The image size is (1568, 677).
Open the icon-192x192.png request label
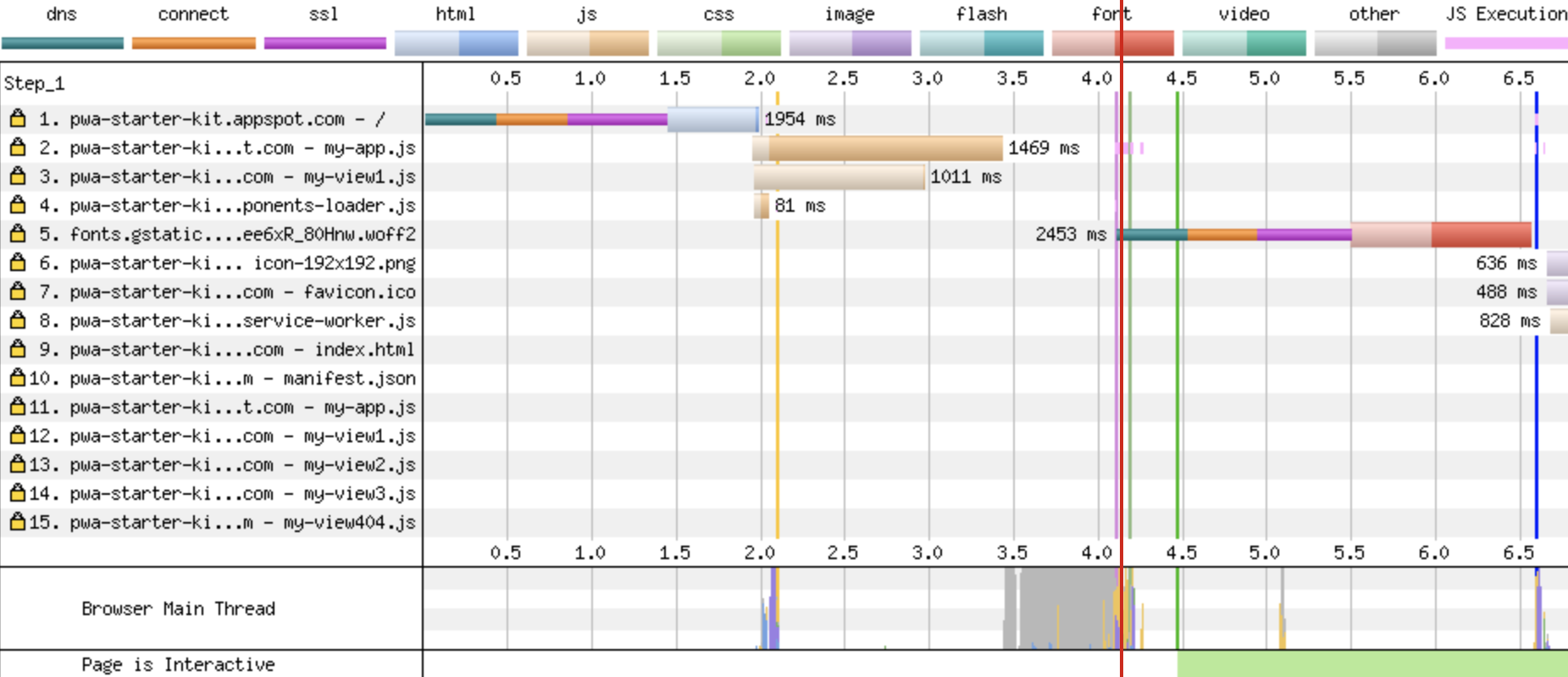[227, 263]
